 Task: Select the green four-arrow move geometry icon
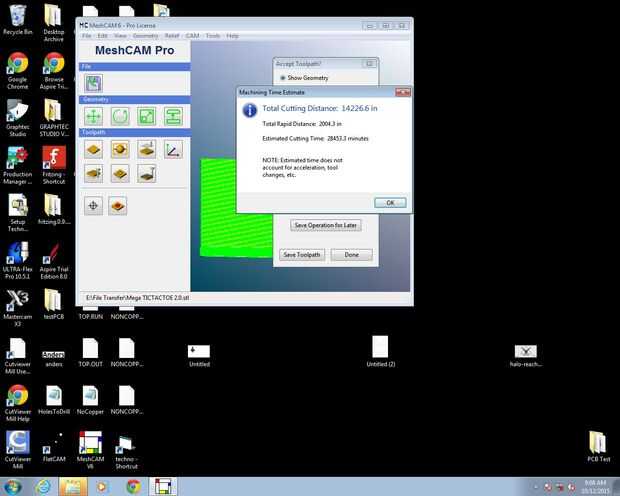94,117
